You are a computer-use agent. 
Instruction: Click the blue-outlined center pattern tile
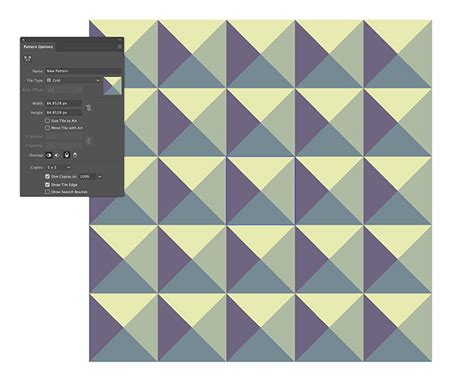261,190
